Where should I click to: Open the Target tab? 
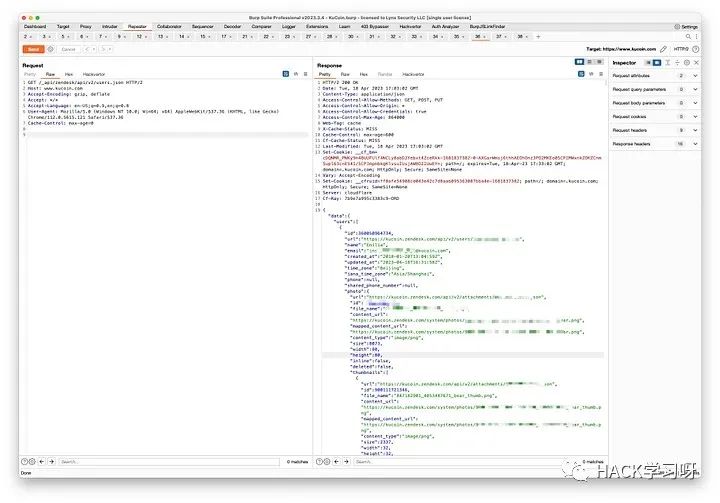click(63, 27)
